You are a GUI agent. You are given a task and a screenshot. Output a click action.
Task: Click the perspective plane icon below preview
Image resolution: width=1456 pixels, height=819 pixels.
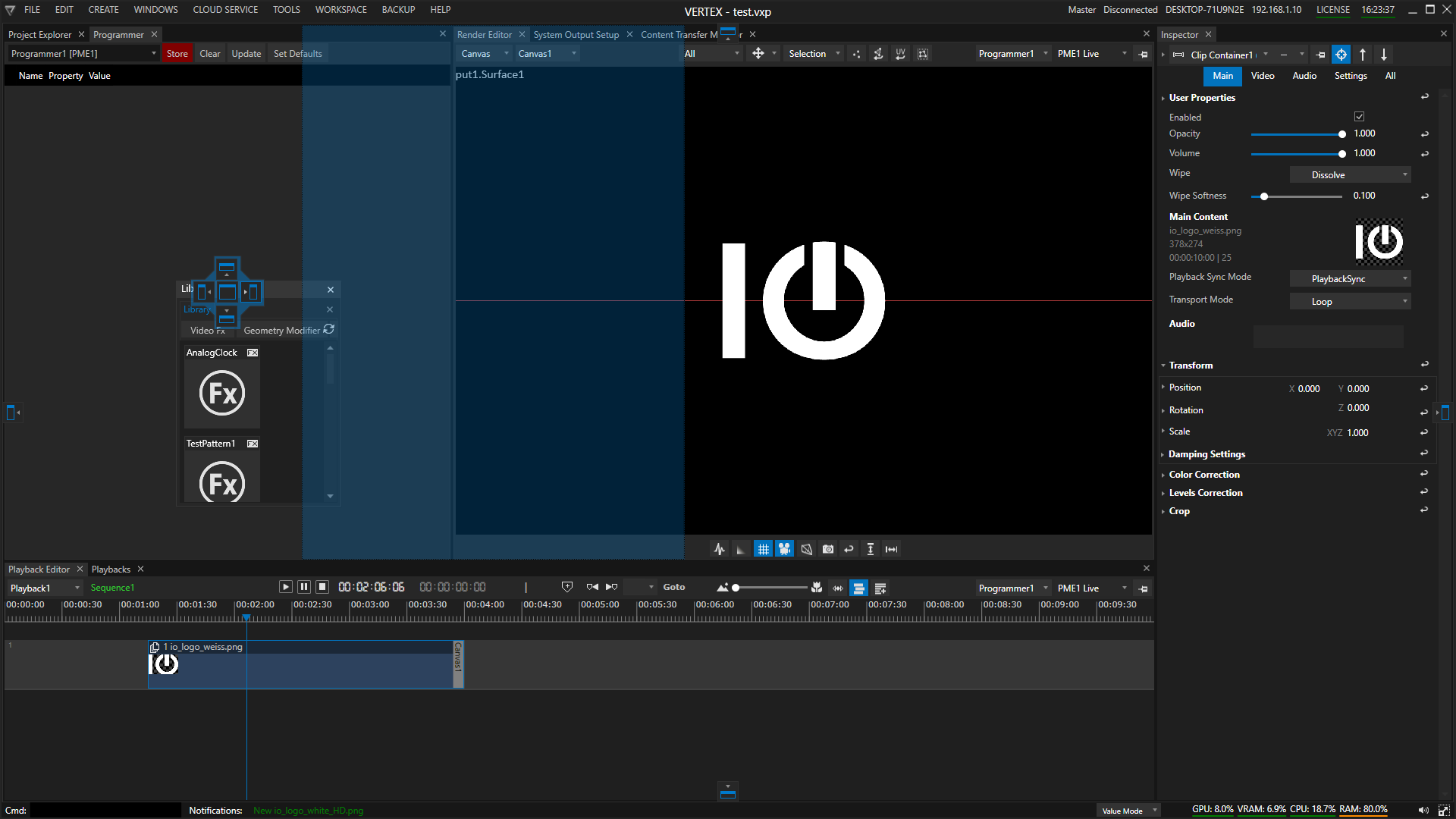[807, 549]
